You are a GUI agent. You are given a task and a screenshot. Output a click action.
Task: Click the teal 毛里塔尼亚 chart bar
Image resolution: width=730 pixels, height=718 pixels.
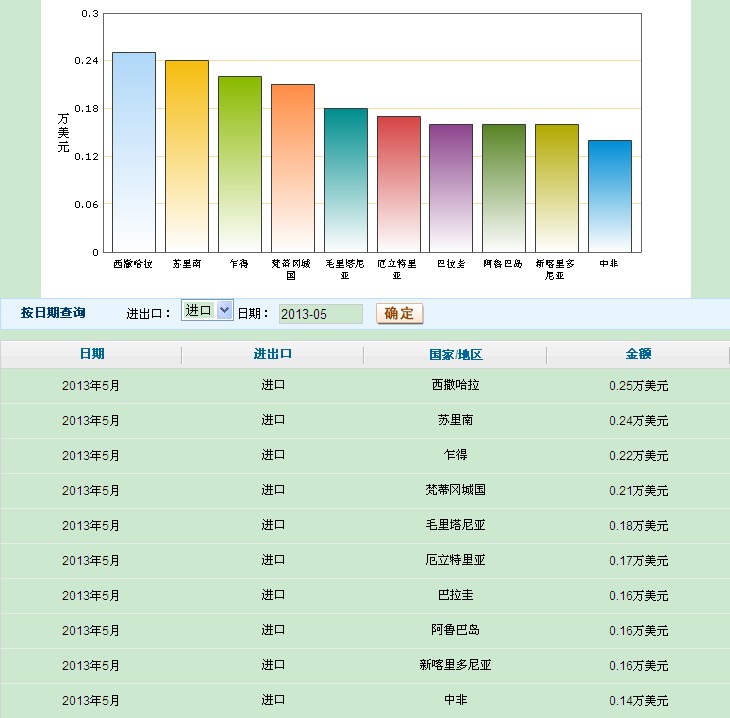[346, 180]
